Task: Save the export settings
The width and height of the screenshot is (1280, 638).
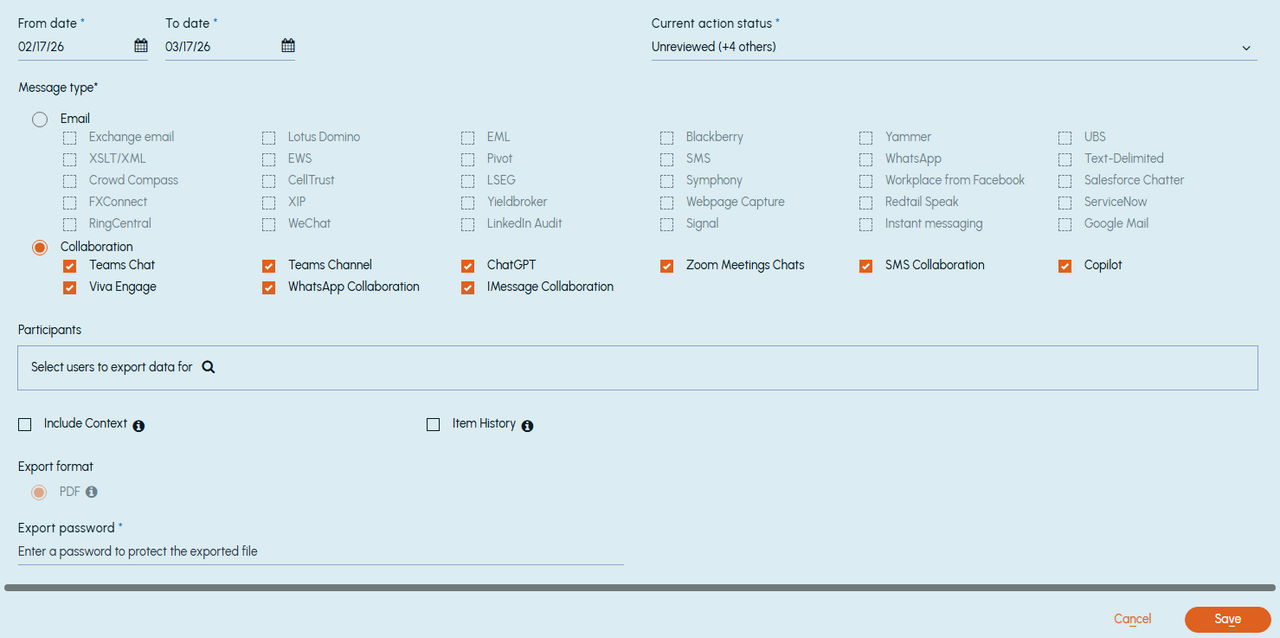Action: click(x=1228, y=619)
